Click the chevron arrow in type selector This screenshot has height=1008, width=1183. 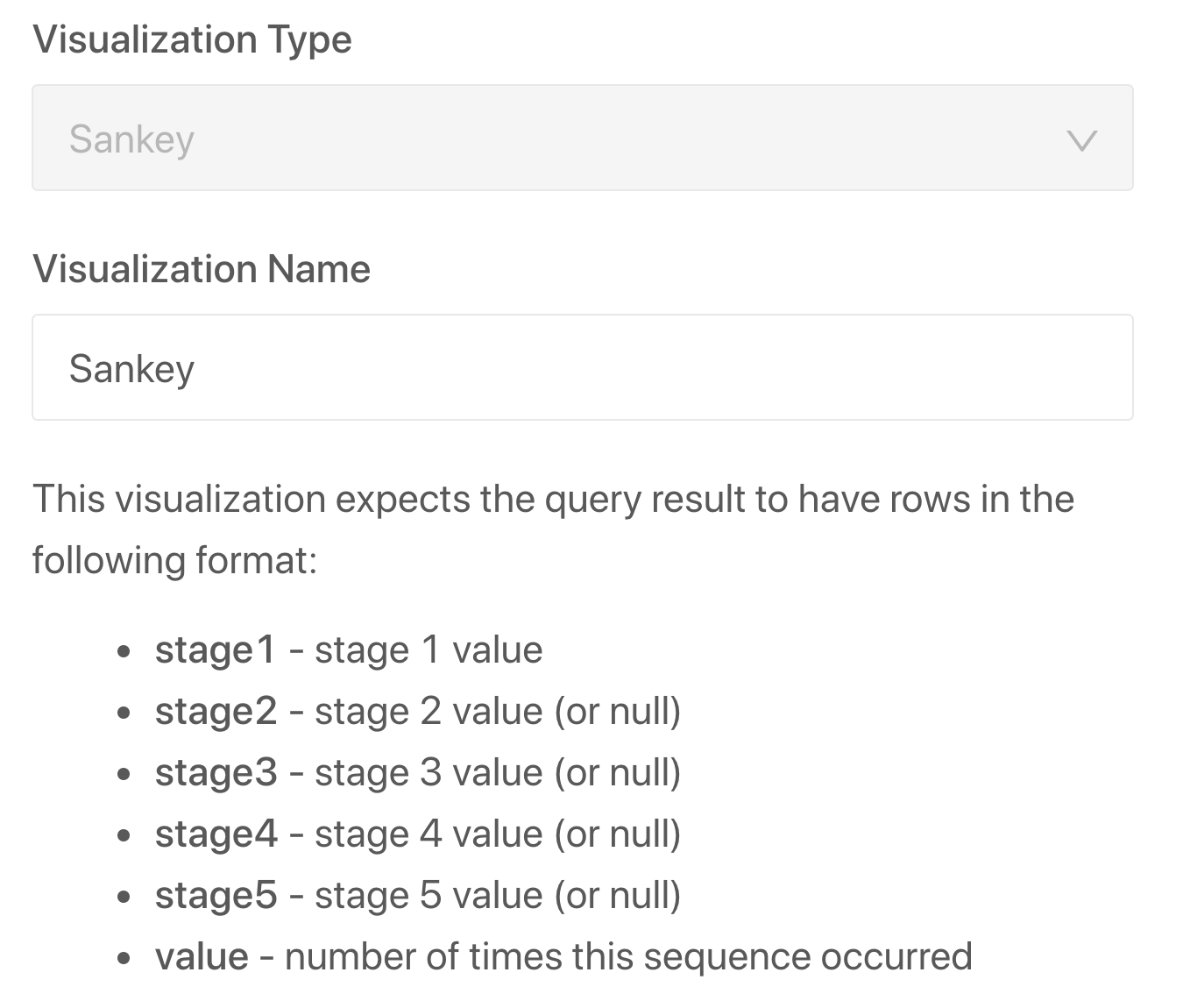(x=1082, y=139)
